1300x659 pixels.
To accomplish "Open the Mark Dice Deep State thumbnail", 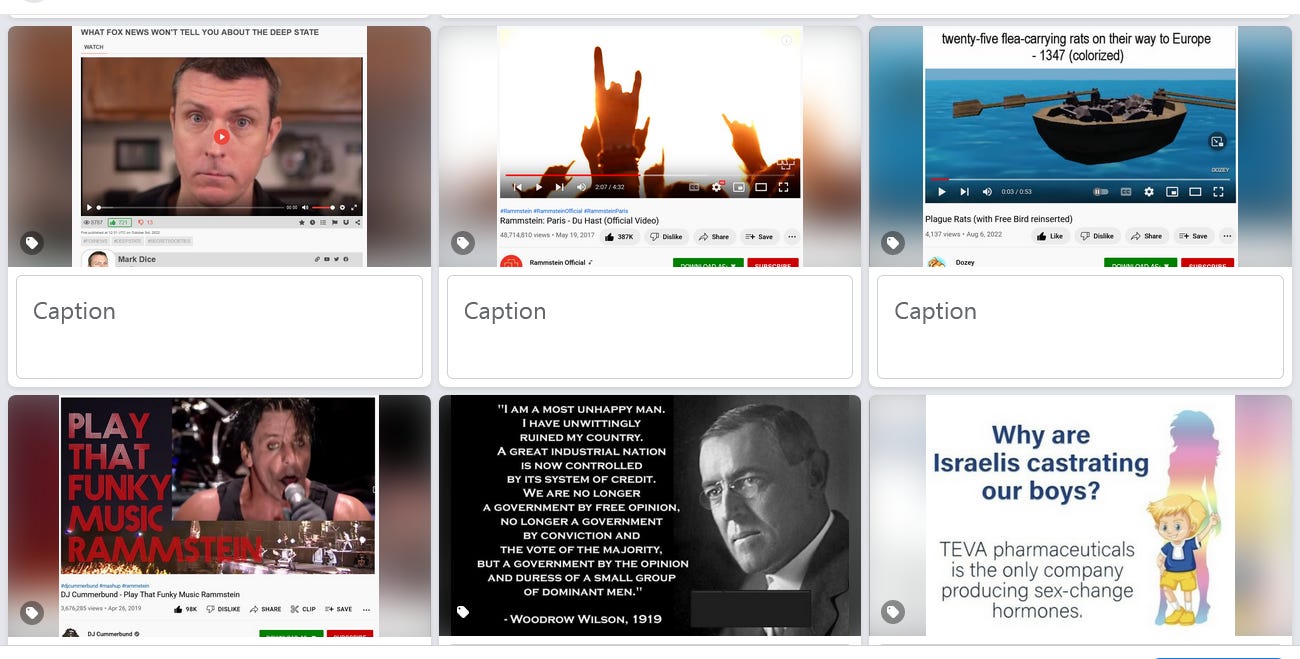I will 219,146.
